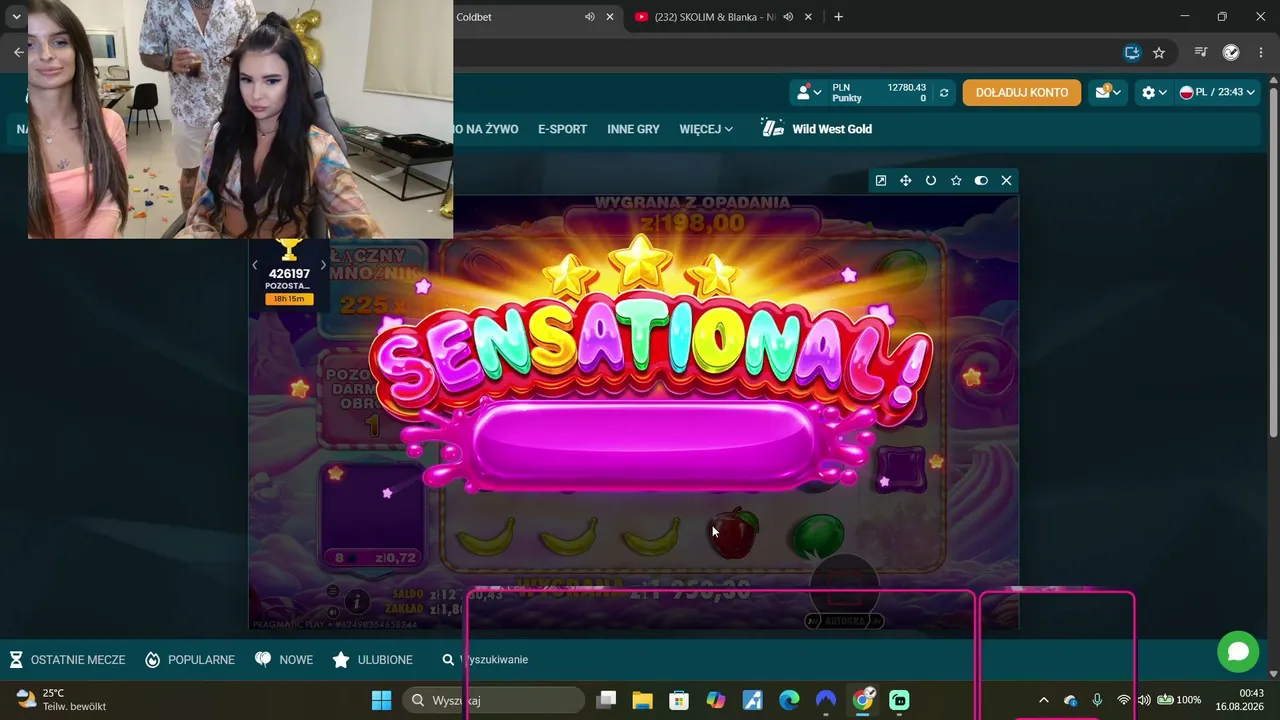Switch to the SKOLIM & Blanka YouTube tab
The height and width of the screenshot is (720, 1280).
click(714, 17)
